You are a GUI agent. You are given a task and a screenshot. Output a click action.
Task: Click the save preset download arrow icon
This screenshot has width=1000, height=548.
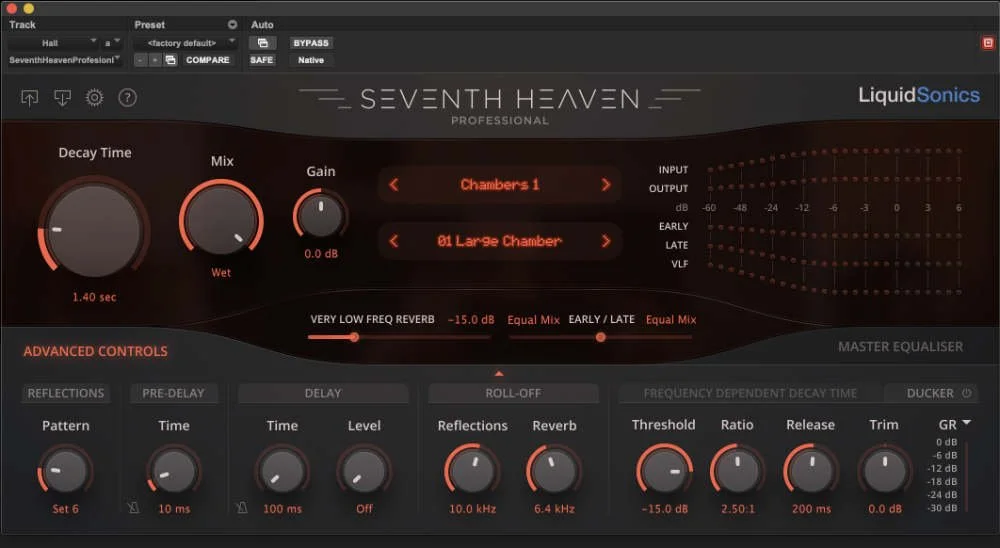tap(62, 98)
